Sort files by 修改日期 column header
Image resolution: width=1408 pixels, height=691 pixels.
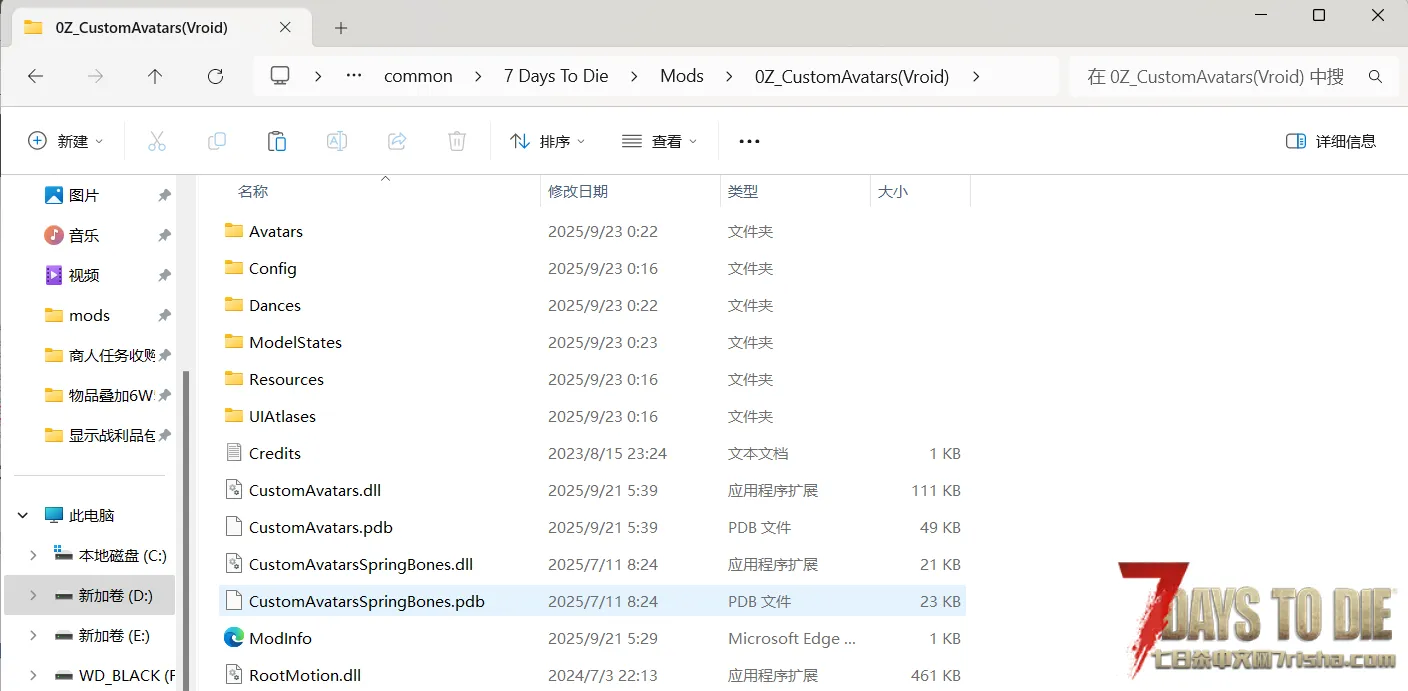click(x=578, y=191)
